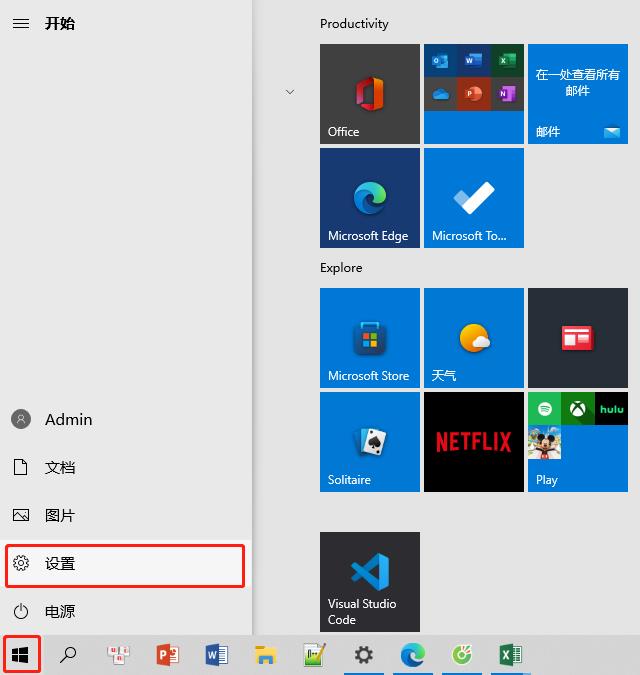Launch the Solitaire tile
This screenshot has height=675, width=640.
pyautogui.click(x=370, y=442)
